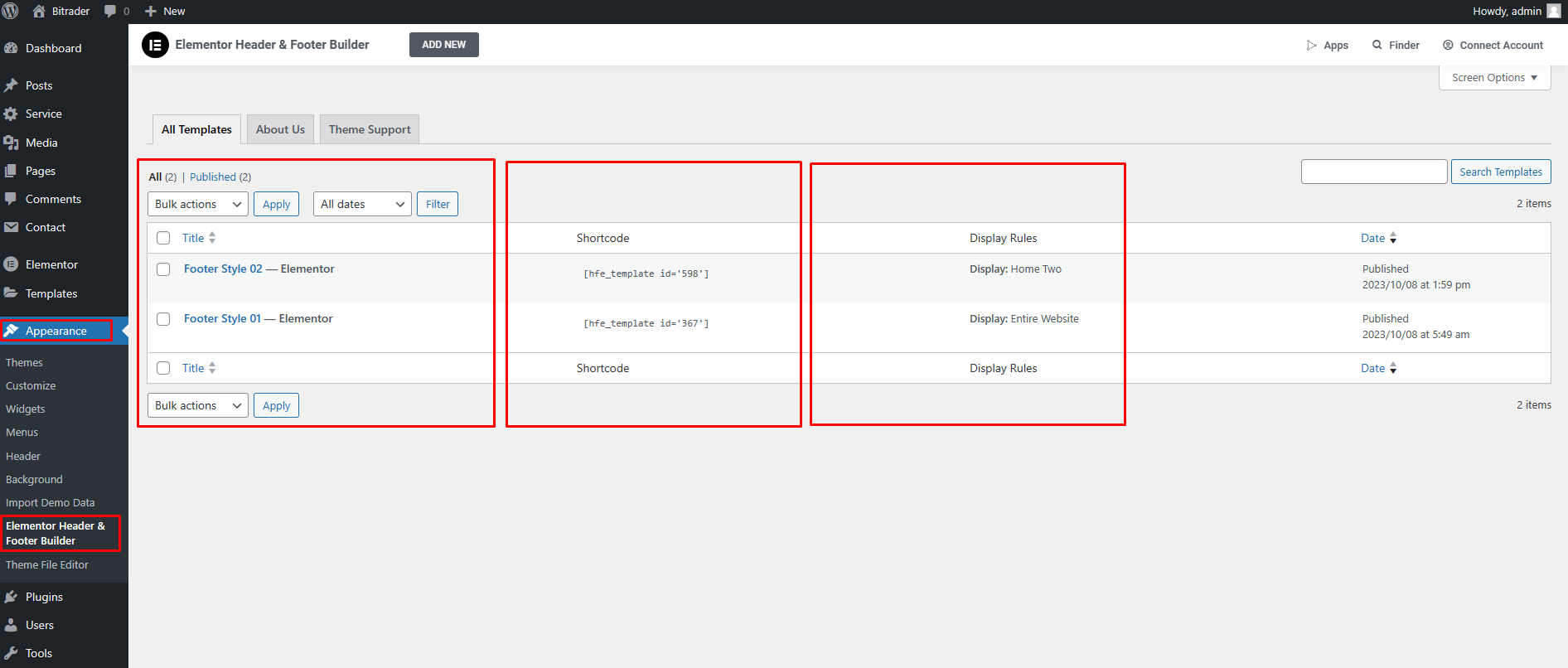This screenshot has width=1568, height=668.
Task: Sort templates by the Date column header
Action: pos(1372,238)
